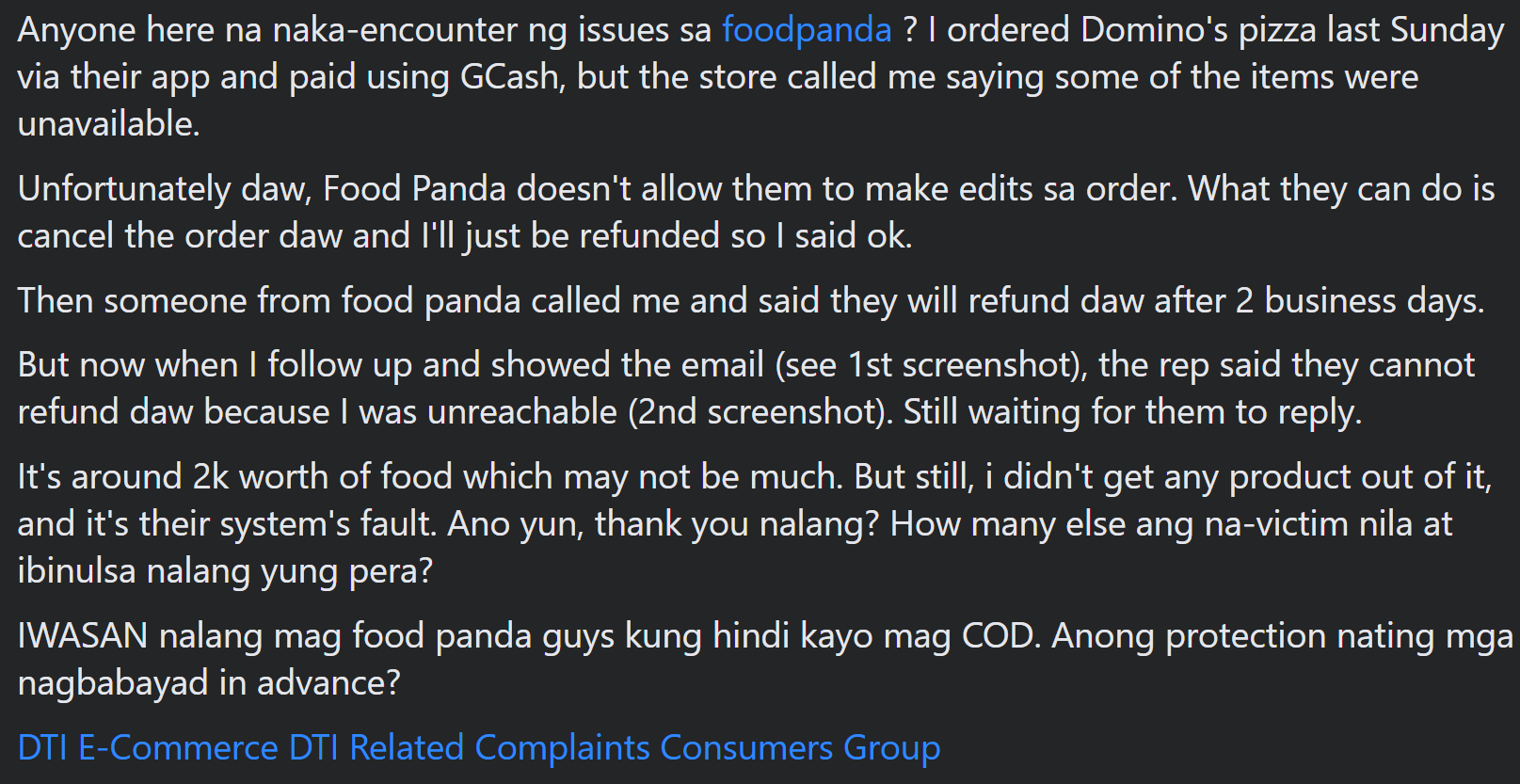Click the paragraph starting 'It's around 2k worth'
The width and height of the screenshot is (1520, 784).
[755, 524]
